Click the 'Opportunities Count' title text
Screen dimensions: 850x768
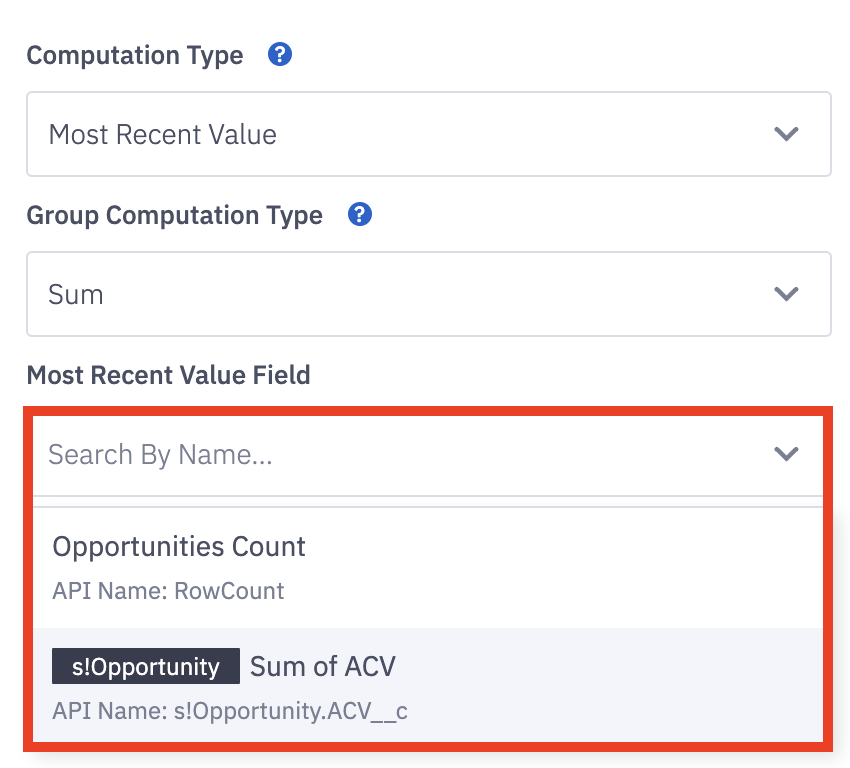(x=179, y=547)
